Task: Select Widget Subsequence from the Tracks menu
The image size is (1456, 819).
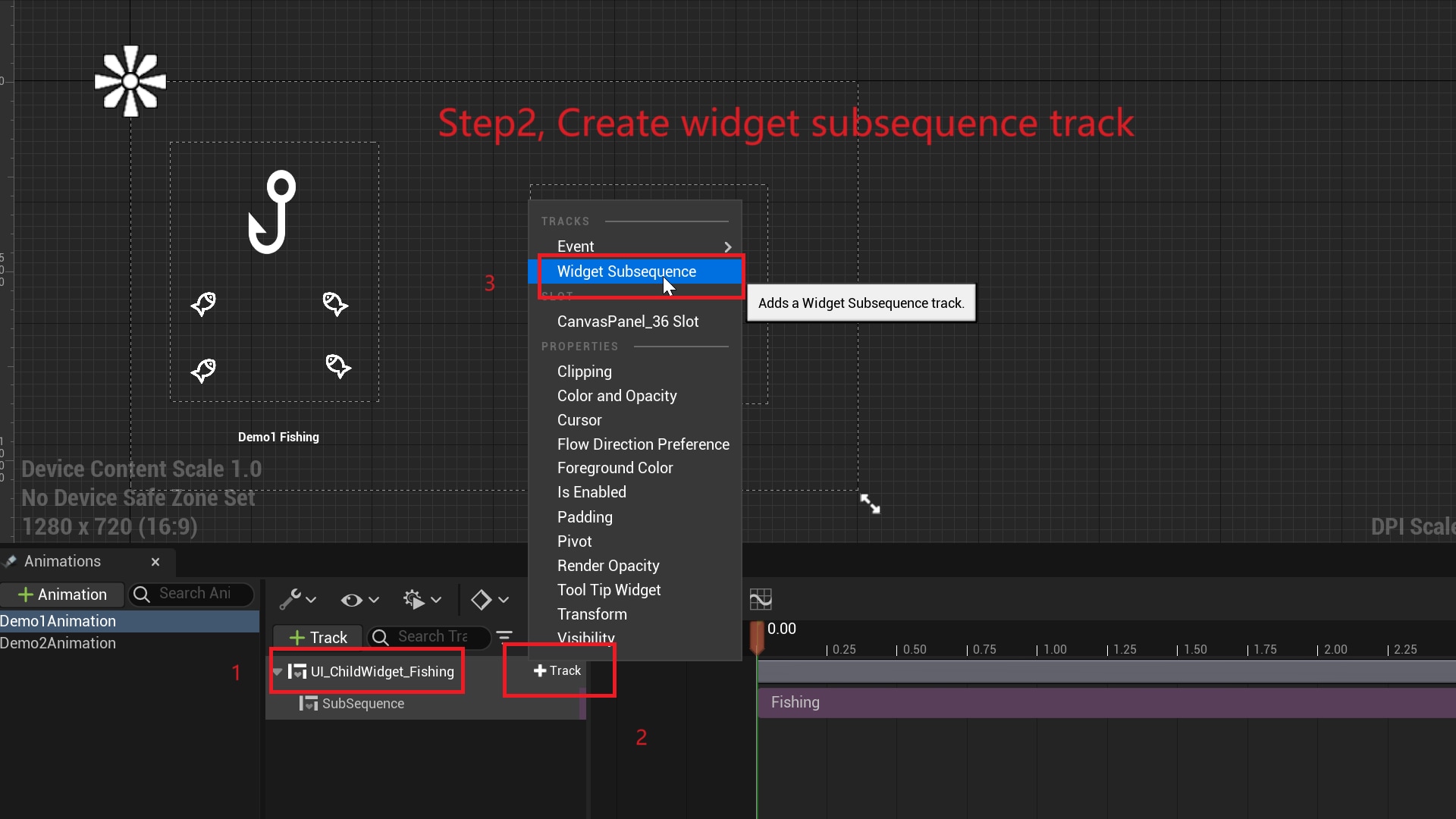Action: click(x=626, y=271)
